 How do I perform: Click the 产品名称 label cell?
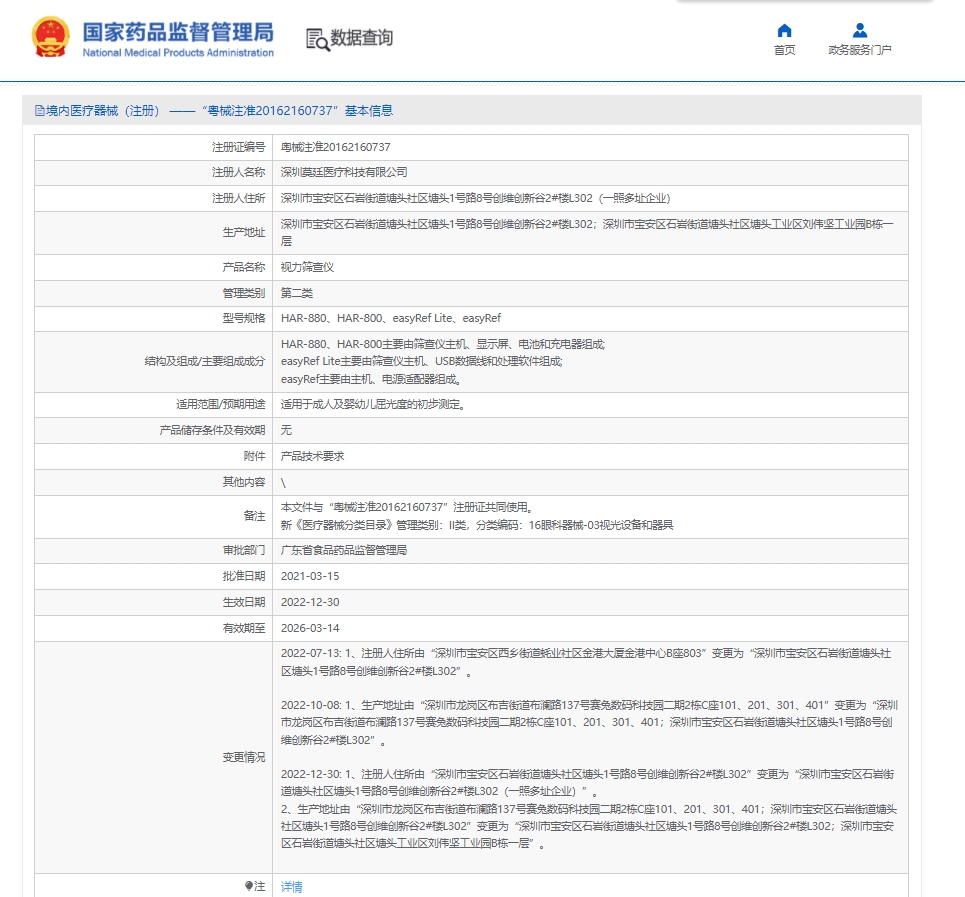tap(154, 268)
